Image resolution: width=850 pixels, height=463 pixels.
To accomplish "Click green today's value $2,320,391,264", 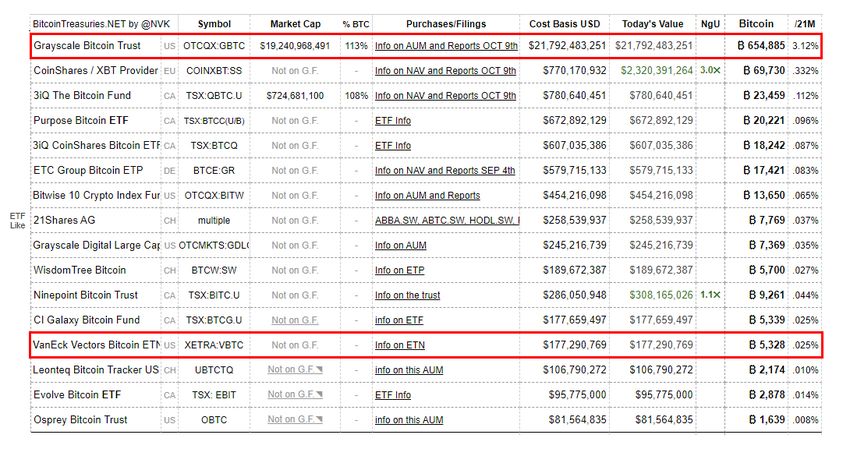I will 656,71.
